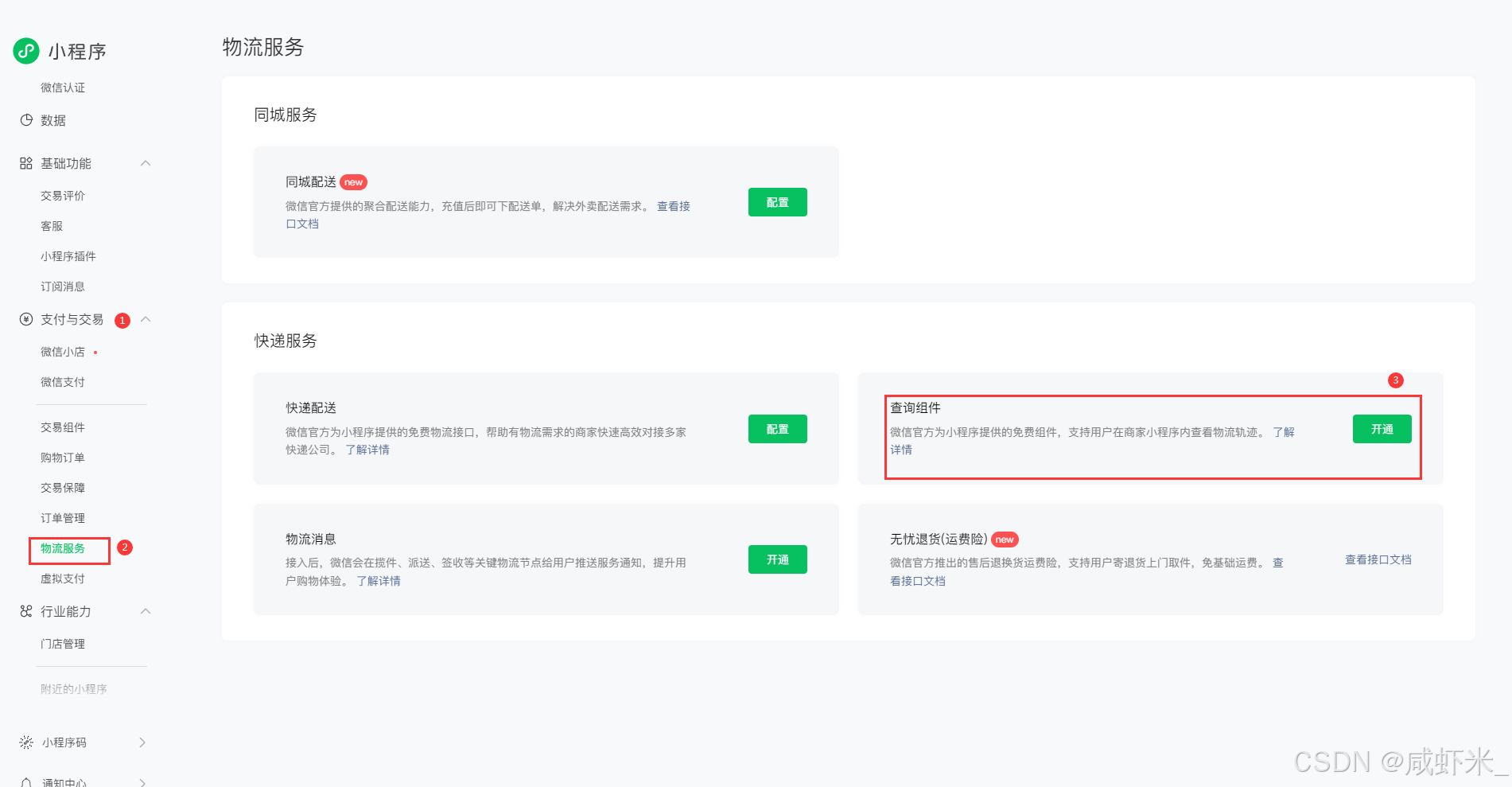
Task: Select 物流服务 in the sidebar
Action: point(63,548)
